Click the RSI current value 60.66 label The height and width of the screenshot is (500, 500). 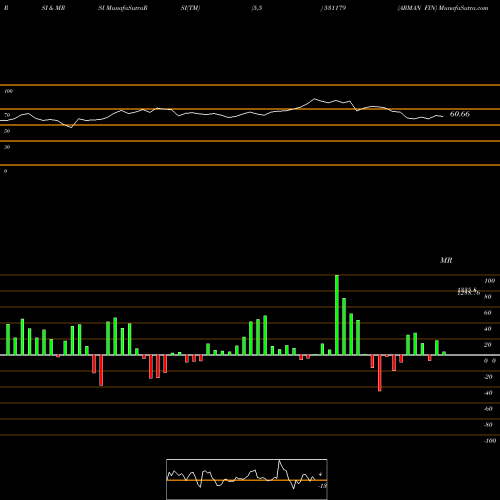(460, 114)
